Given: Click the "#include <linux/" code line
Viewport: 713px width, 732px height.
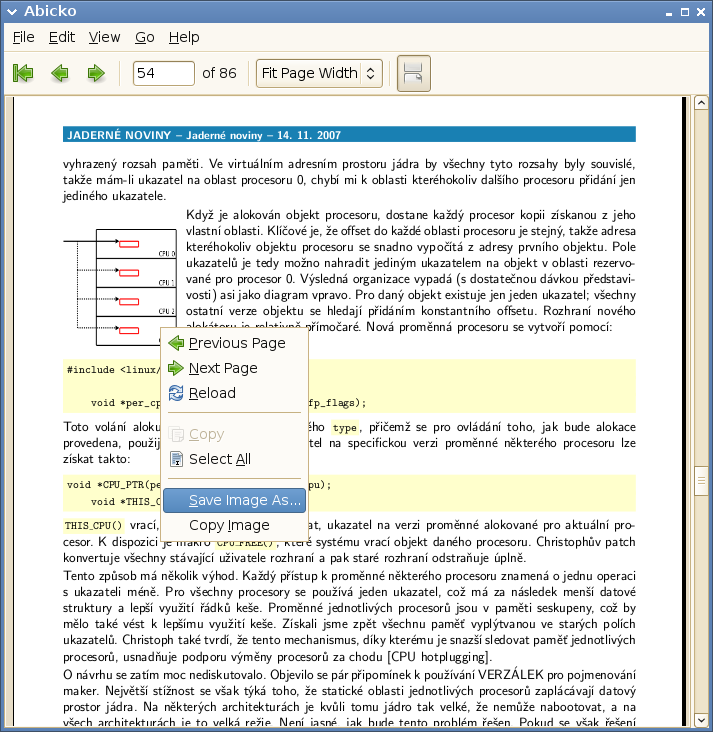Looking at the screenshot, I should click(113, 370).
